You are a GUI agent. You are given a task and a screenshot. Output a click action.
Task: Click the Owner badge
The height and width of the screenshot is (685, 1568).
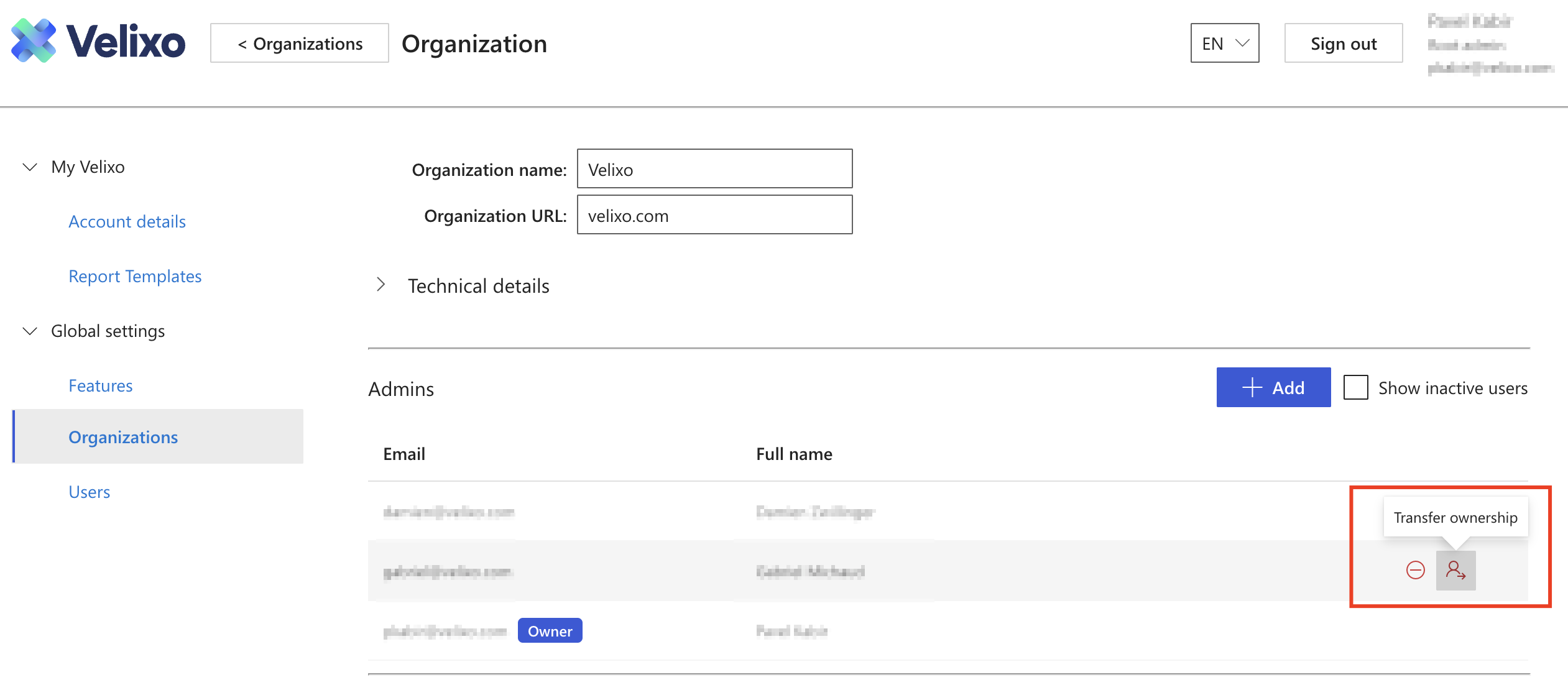[x=550, y=630]
